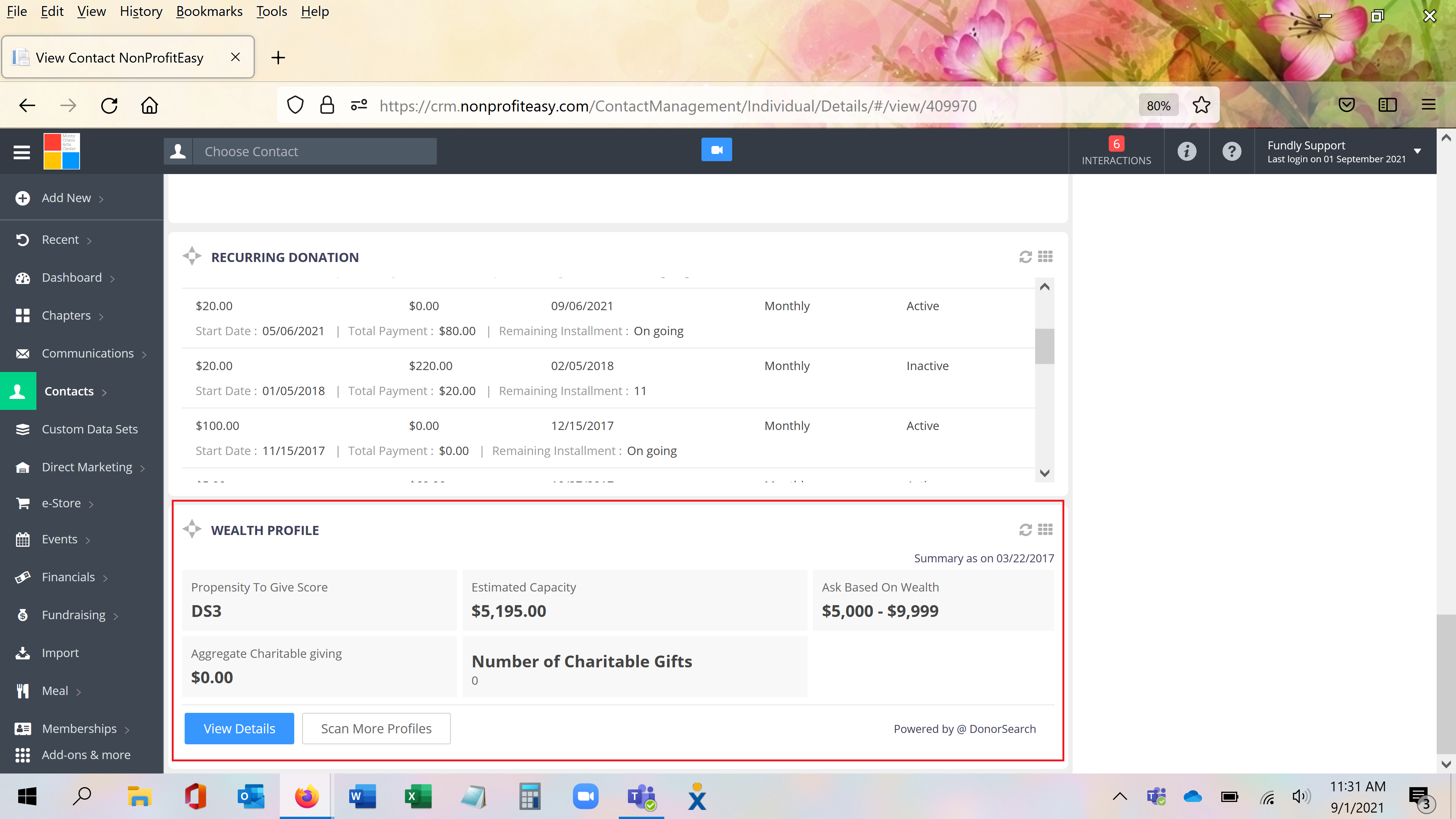Open Meal in sidebar

(x=55, y=691)
